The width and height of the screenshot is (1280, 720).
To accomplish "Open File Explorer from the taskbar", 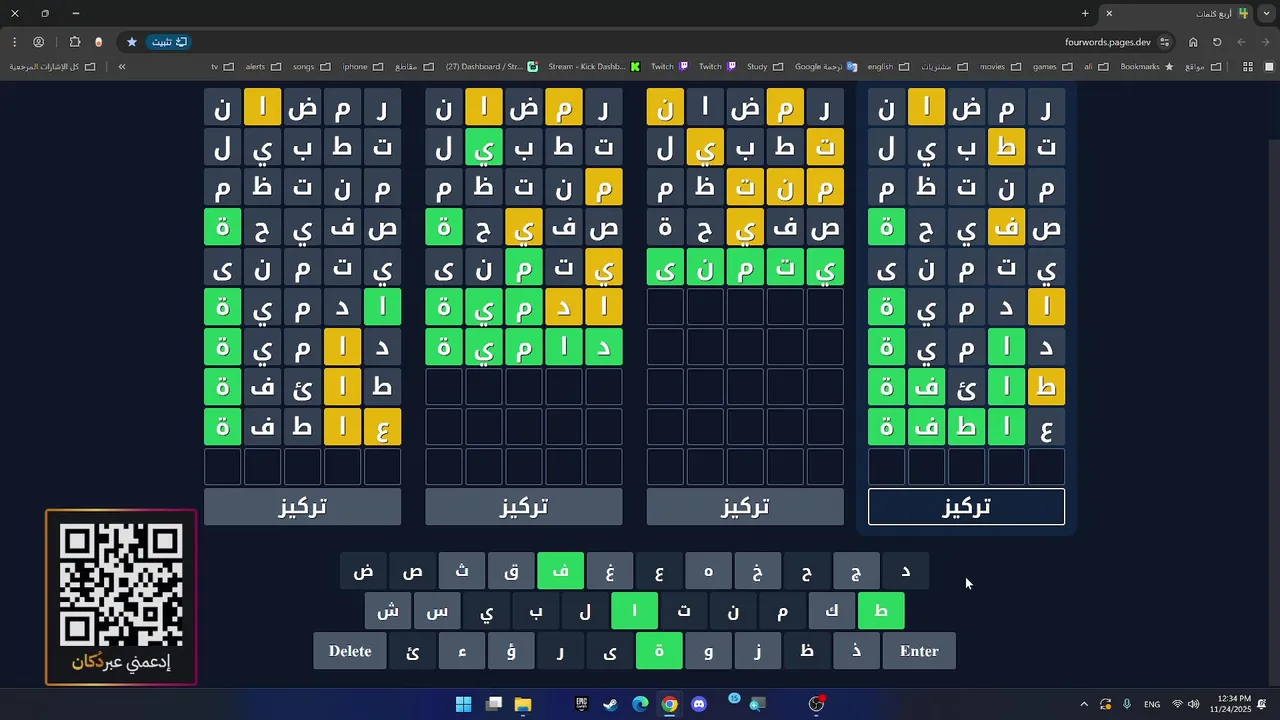I will [523, 704].
